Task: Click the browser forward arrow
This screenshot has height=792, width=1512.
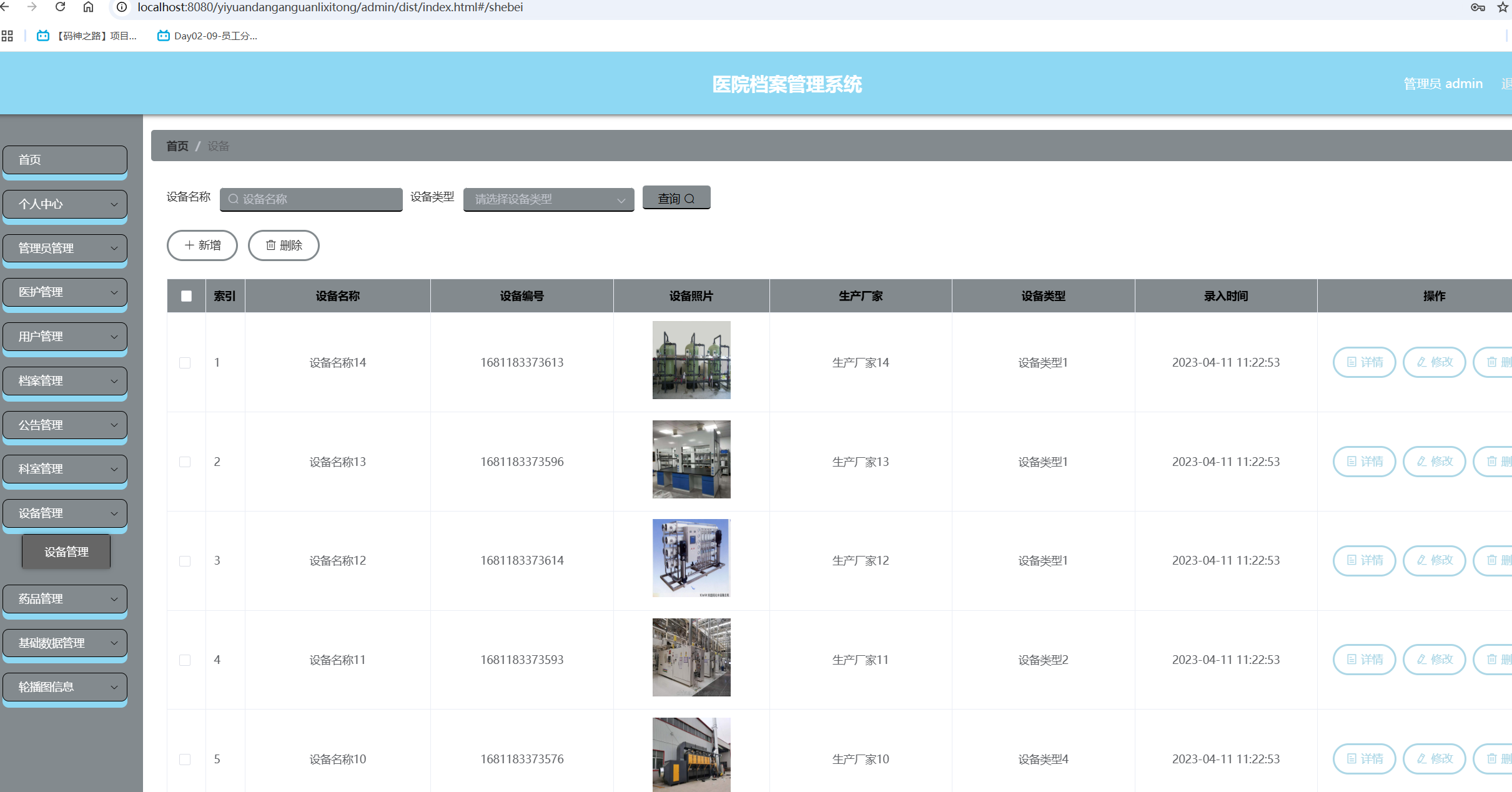Action: pyautogui.click(x=32, y=7)
